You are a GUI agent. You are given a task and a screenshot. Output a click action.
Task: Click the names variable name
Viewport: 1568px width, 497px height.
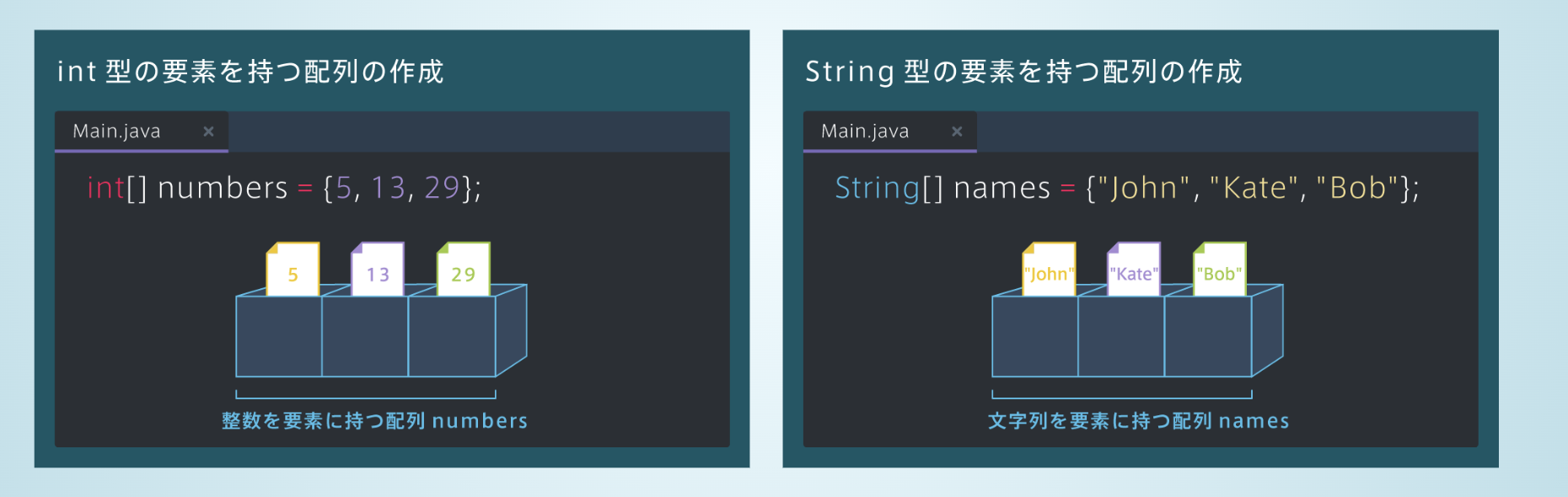coord(1002,188)
